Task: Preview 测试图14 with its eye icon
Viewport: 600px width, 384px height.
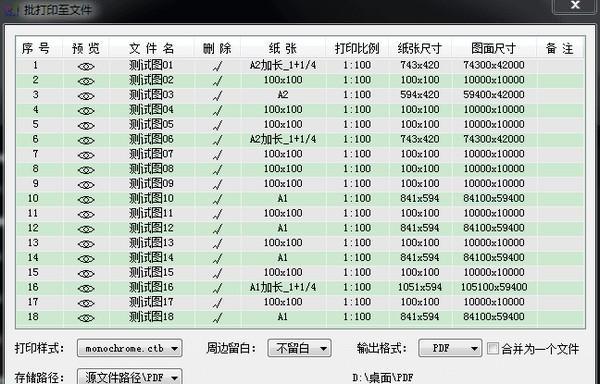Action: point(86,259)
